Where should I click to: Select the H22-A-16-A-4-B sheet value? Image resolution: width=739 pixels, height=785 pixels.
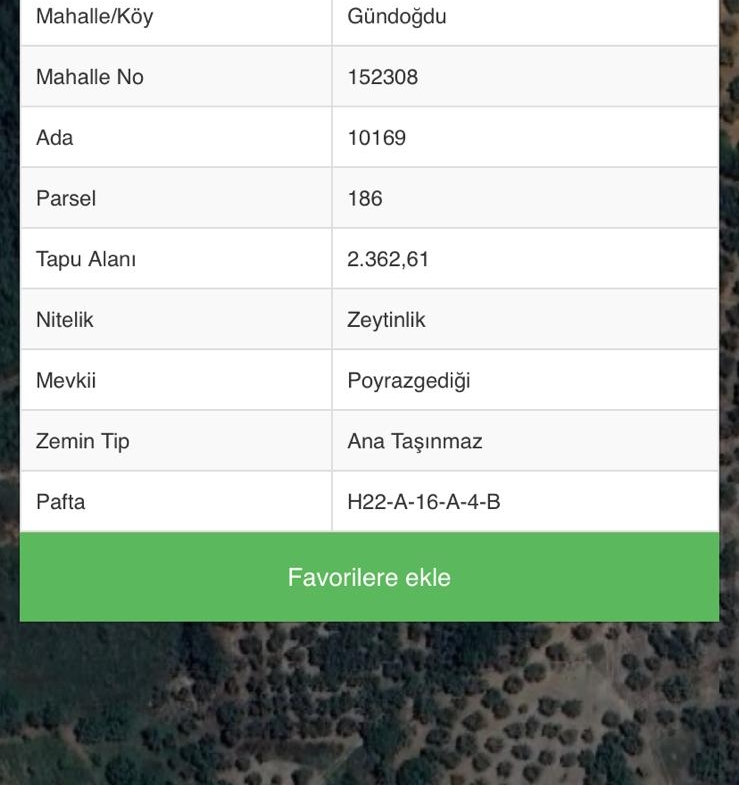423,502
